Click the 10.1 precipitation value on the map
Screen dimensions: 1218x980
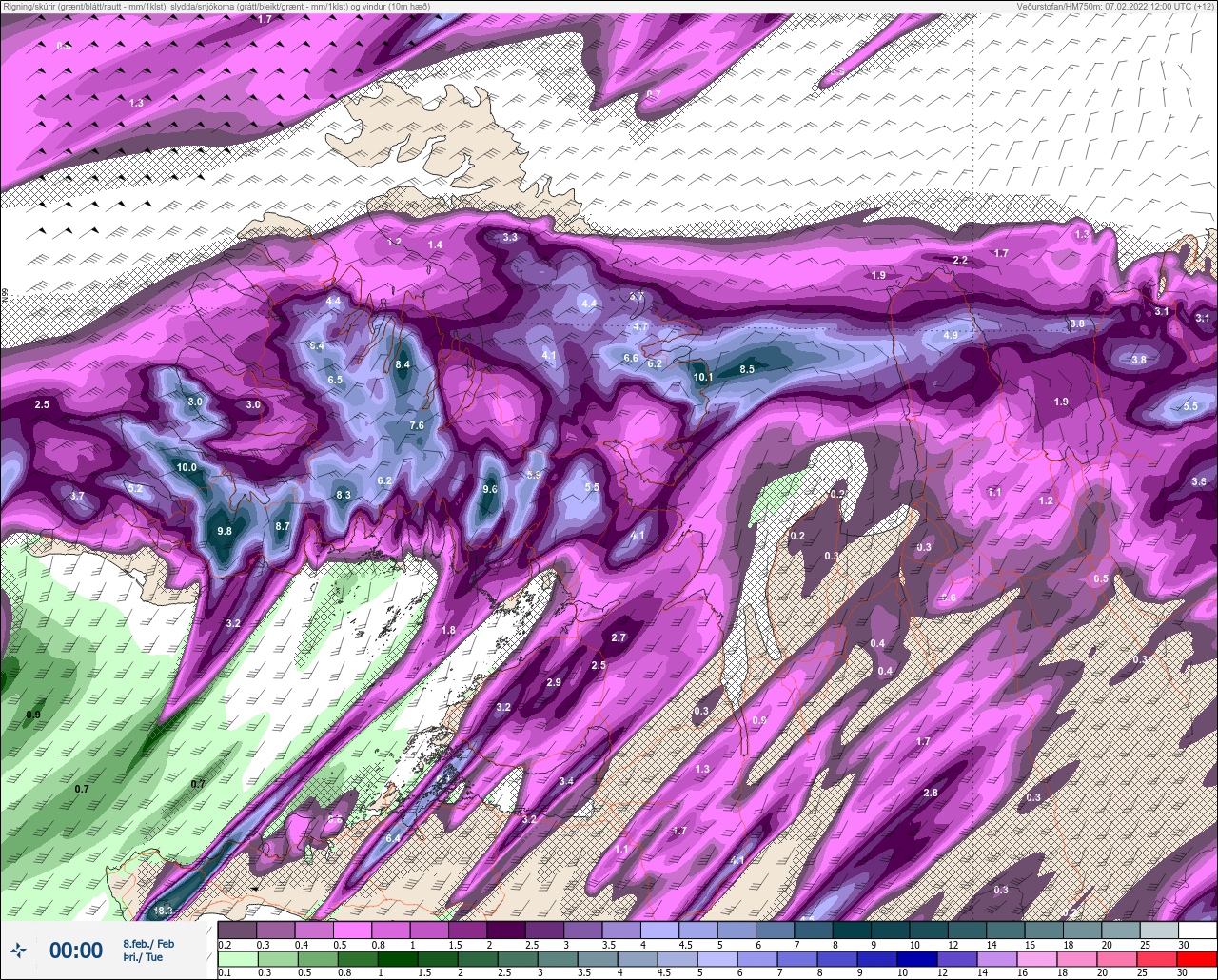[703, 377]
